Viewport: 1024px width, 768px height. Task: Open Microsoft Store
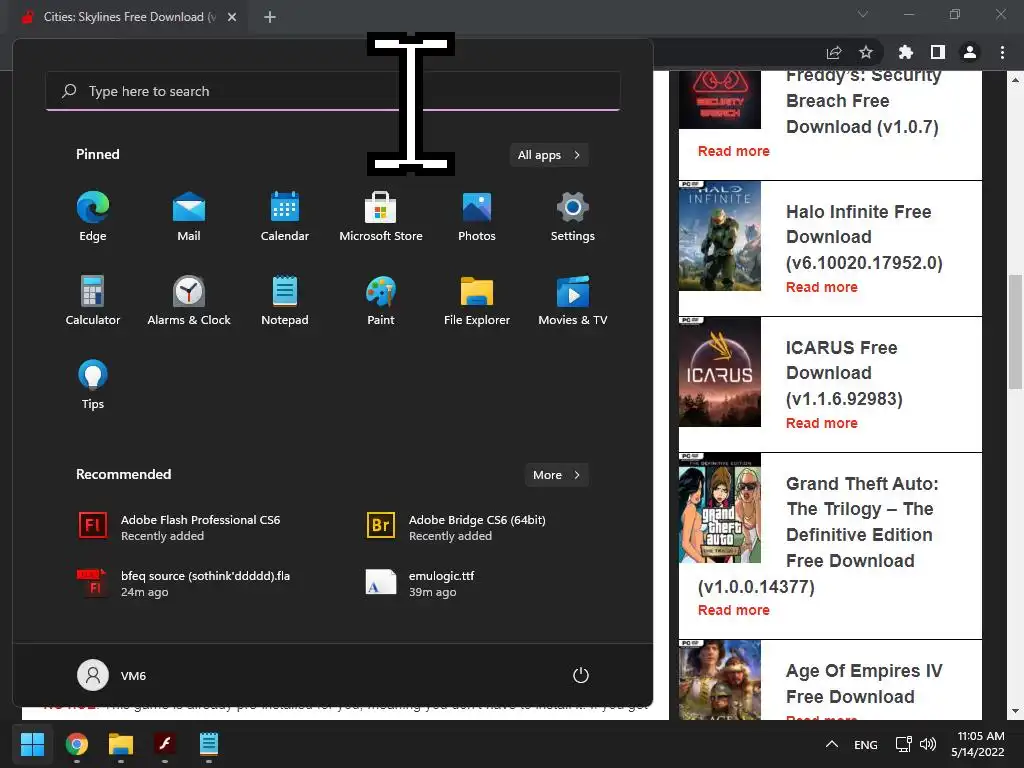point(381,217)
